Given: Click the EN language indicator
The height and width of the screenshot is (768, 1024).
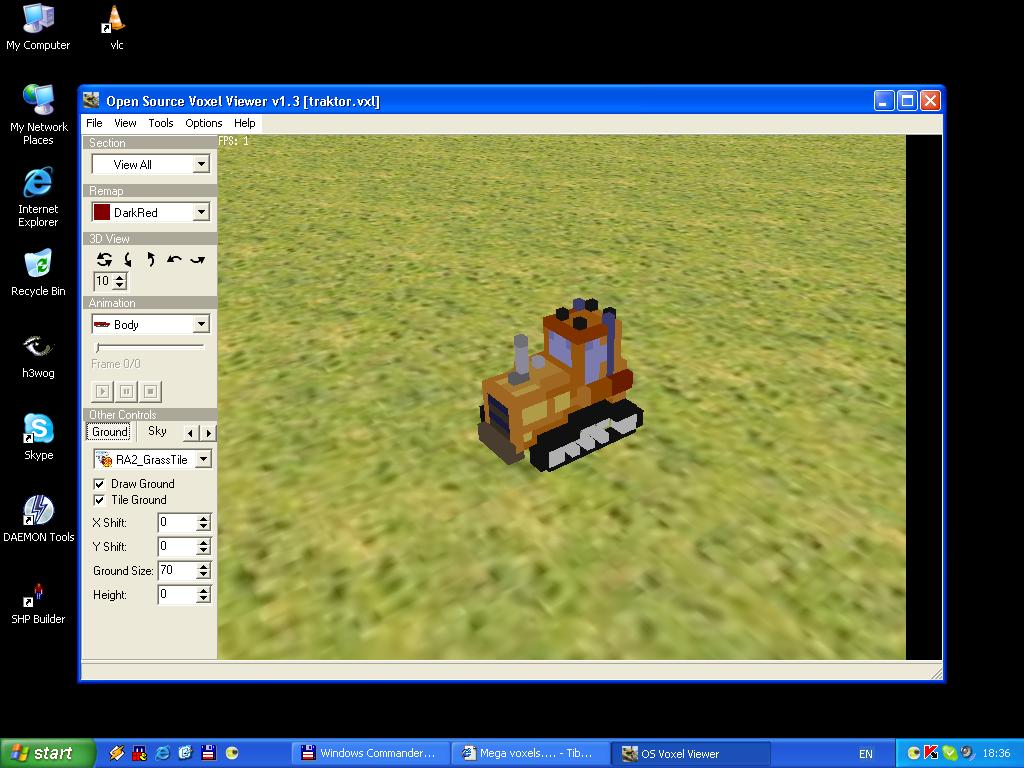Looking at the screenshot, I should pyautogui.click(x=866, y=754).
